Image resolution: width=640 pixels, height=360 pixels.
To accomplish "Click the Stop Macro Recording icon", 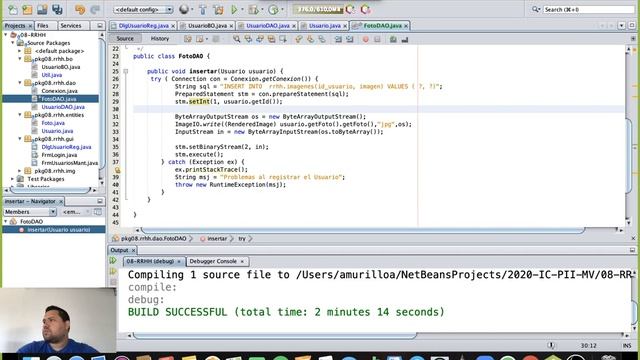I will (x=377, y=39).
